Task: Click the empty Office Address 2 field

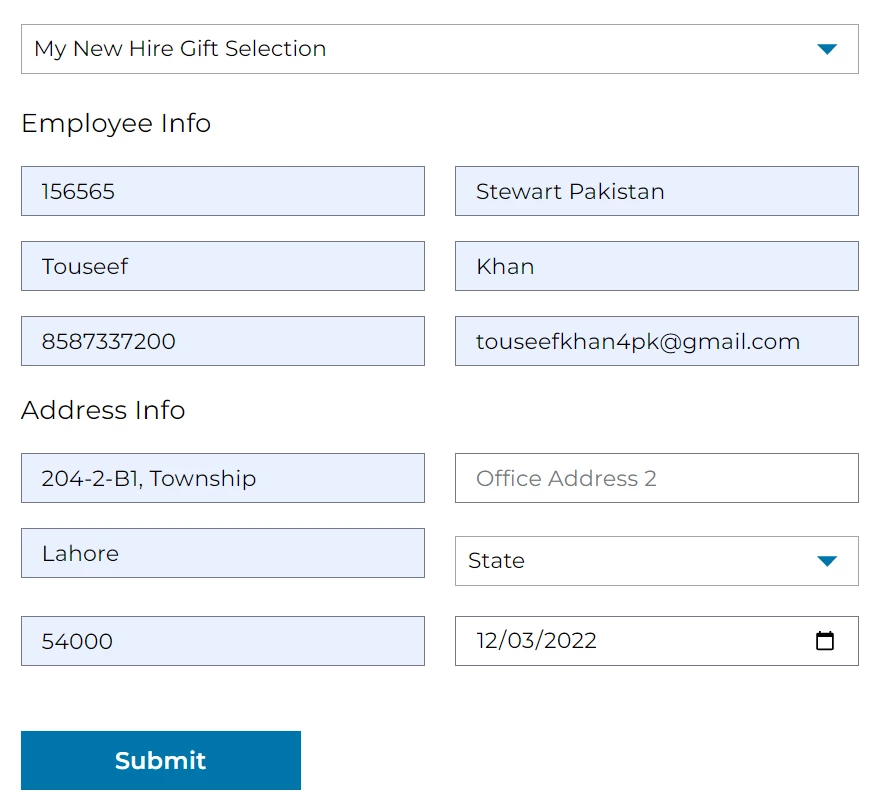Action: 657,478
